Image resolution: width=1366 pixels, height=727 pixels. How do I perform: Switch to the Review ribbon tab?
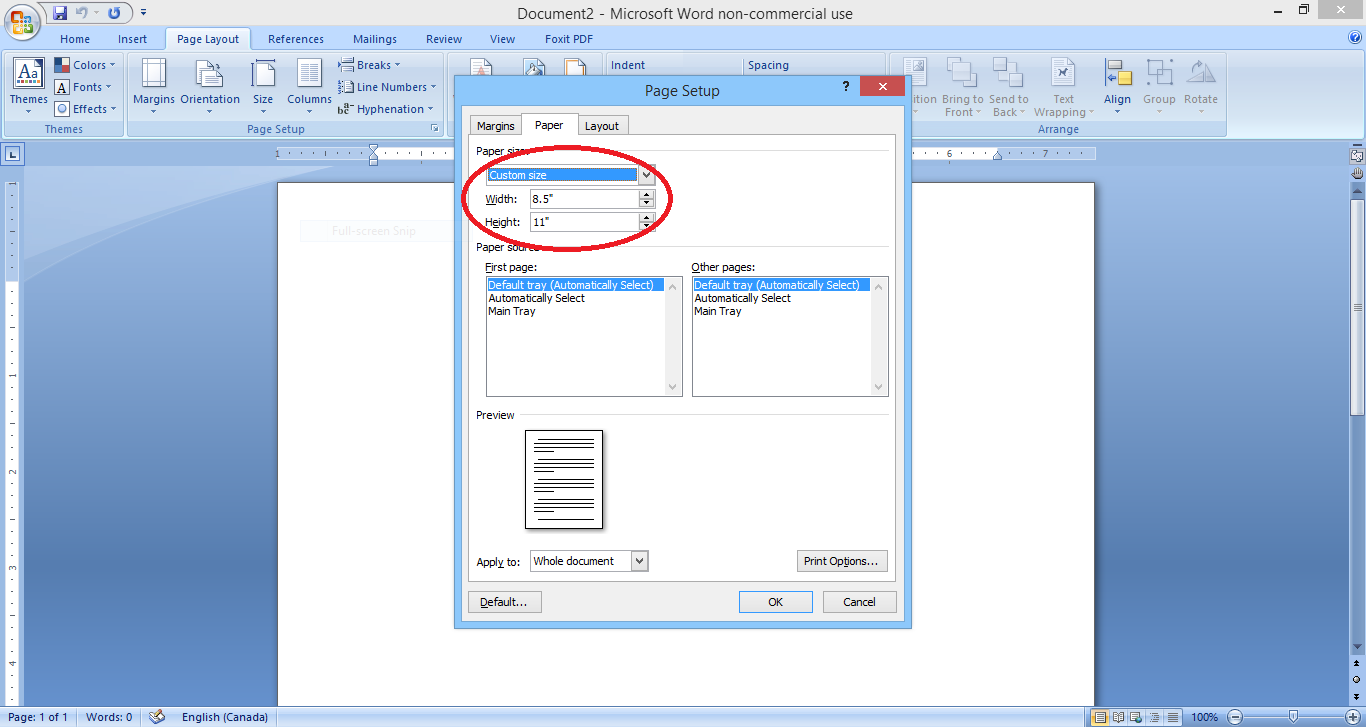[444, 39]
